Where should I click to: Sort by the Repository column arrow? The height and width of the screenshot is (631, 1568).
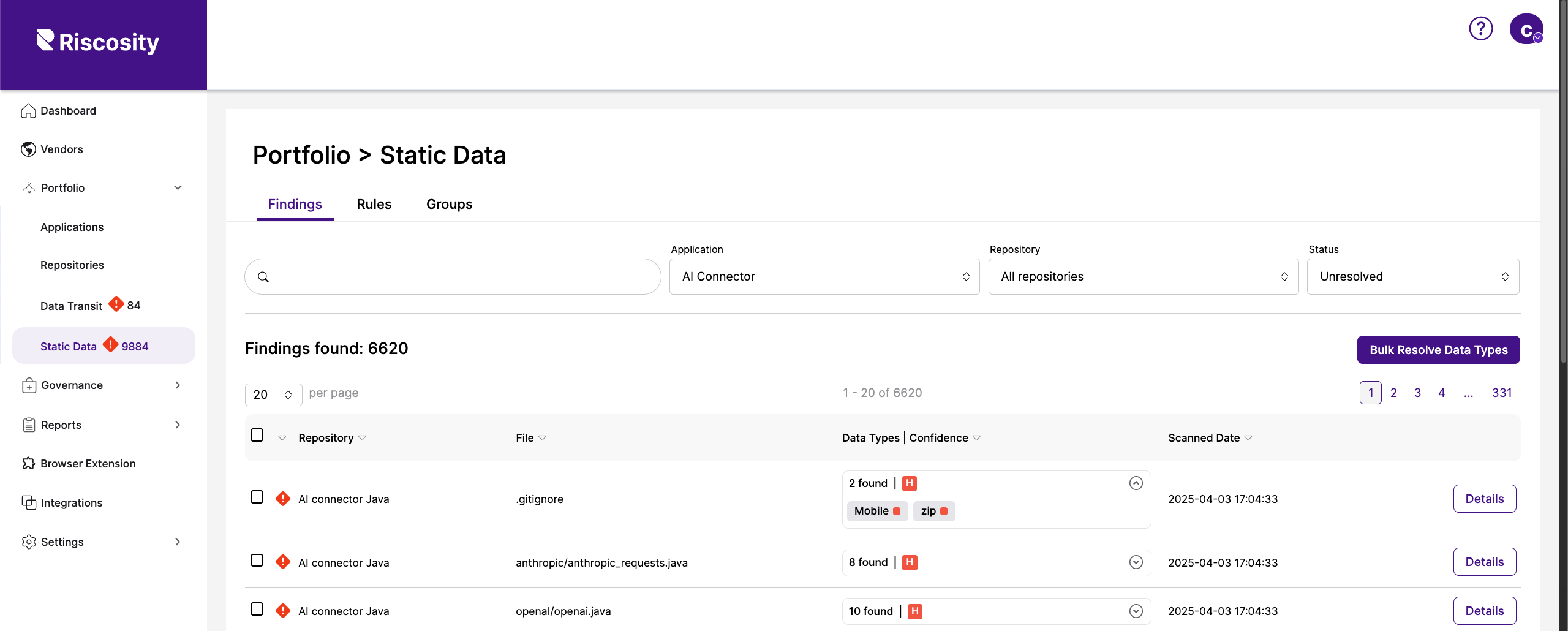pyautogui.click(x=362, y=438)
